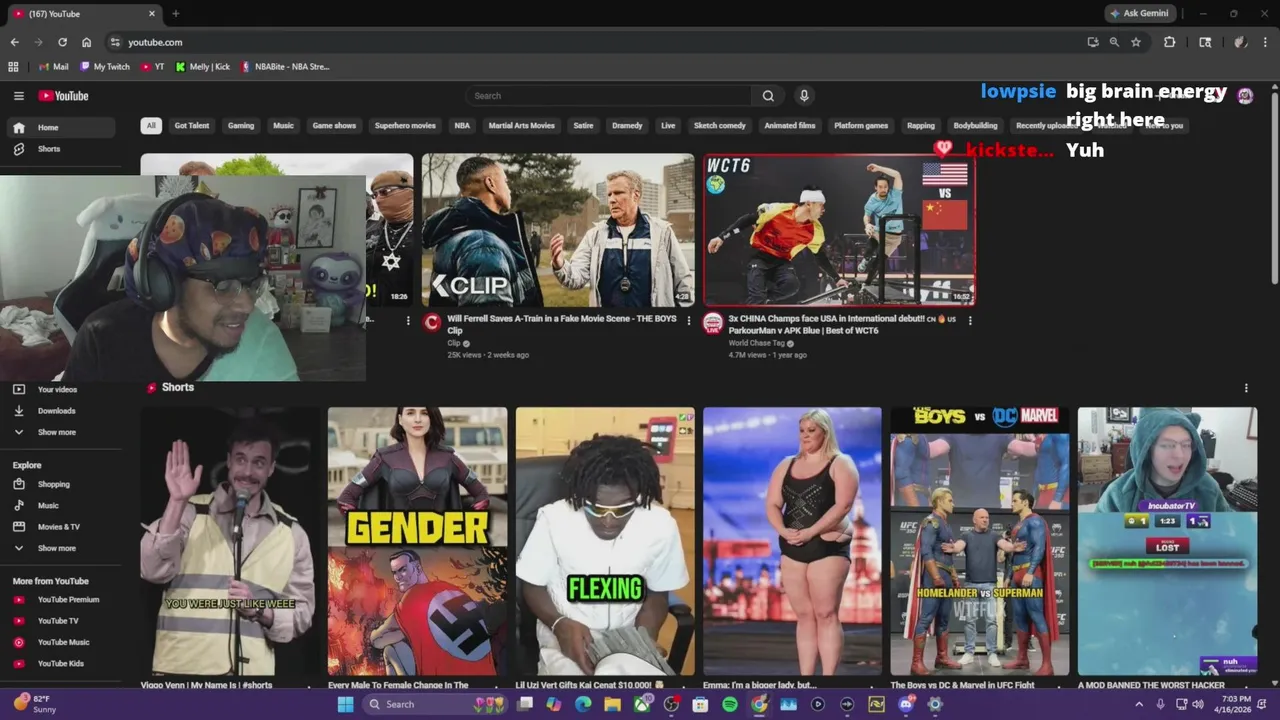Click the YouTube search input field
Viewport: 1280px width, 720px height.
[608, 96]
